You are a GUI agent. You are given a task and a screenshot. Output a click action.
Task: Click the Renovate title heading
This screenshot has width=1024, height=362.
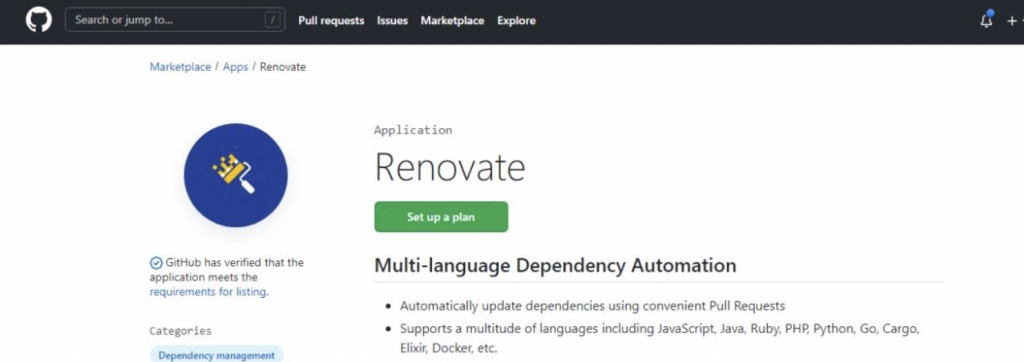click(x=450, y=167)
